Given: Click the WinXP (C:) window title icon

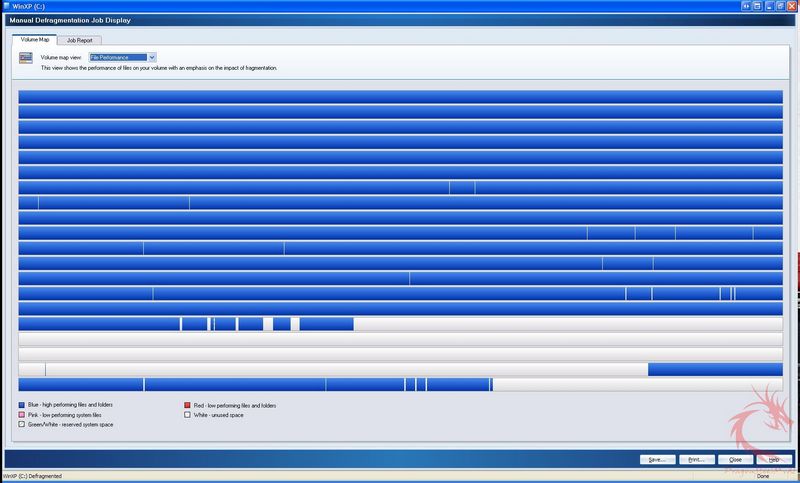Looking at the screenshot, I should click(7, 6).
